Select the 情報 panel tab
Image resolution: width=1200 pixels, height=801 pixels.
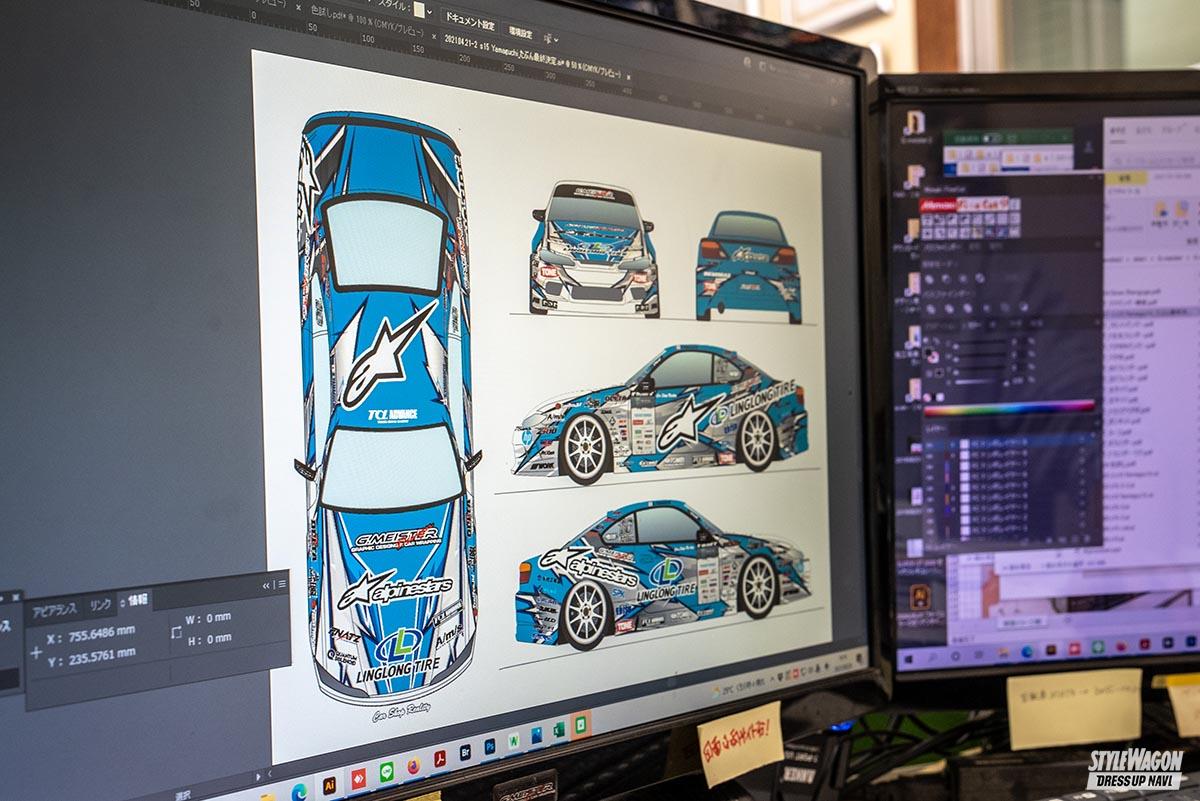[136, 600]
